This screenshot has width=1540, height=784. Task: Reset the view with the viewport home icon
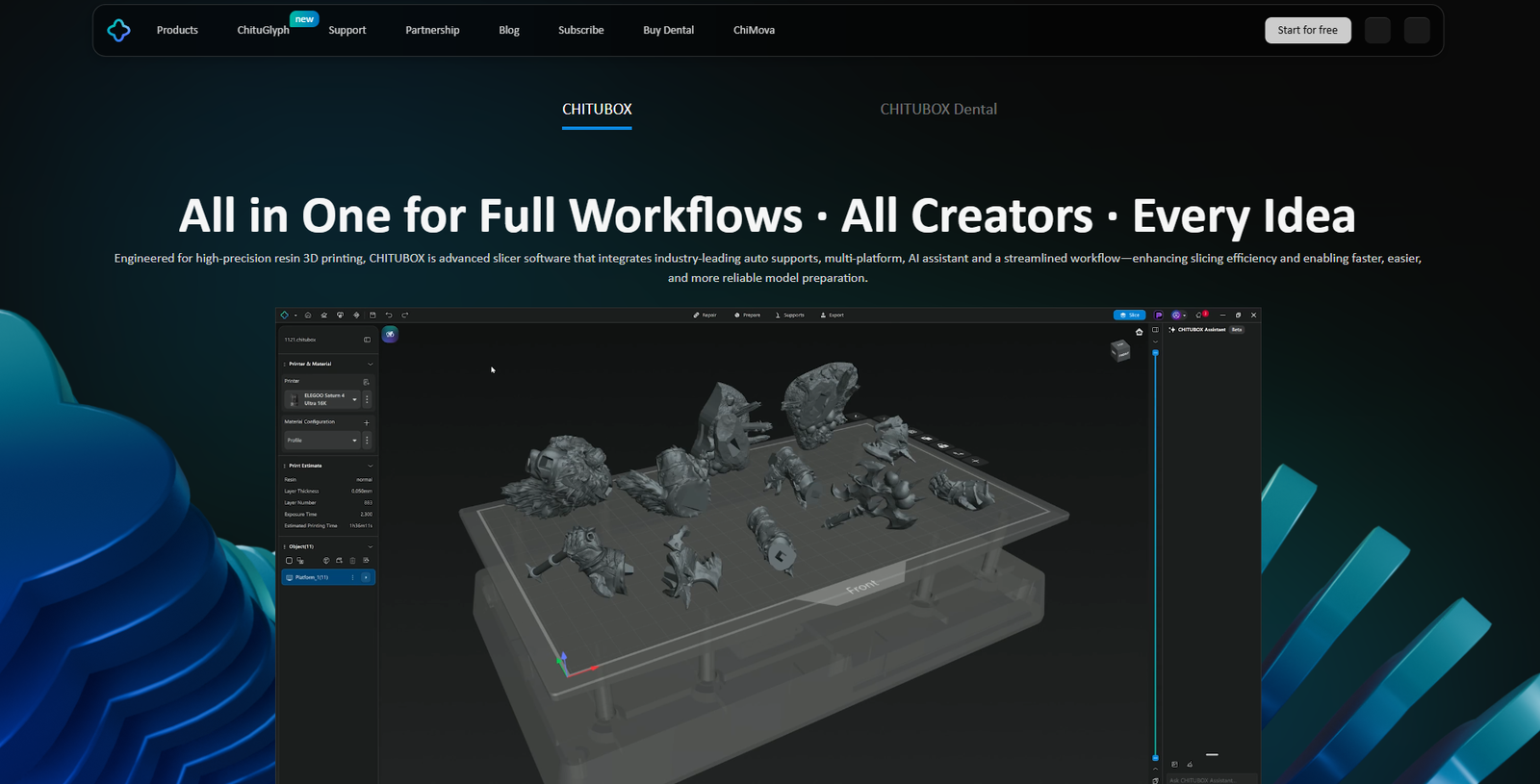pos(1140,332)
